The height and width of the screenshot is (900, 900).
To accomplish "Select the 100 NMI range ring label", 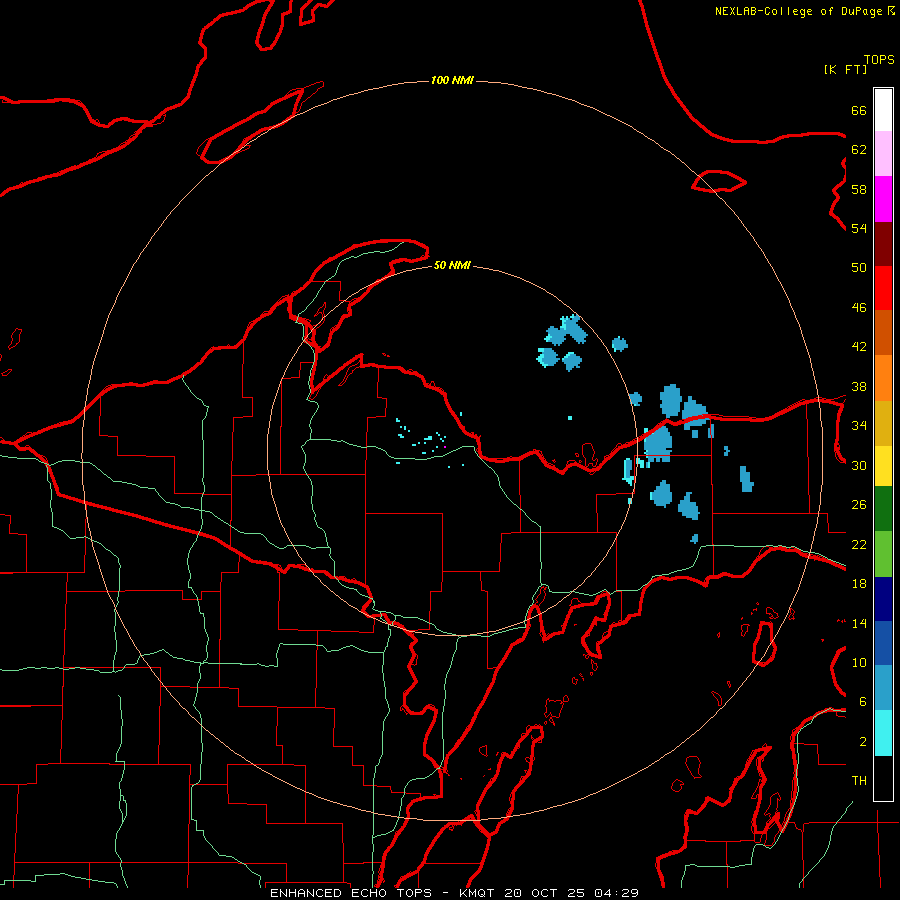I will click(452, 80).
